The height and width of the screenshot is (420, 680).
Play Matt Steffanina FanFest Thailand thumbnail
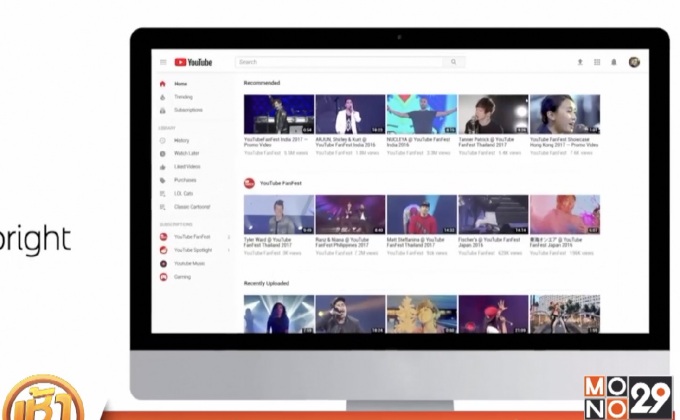coord(422,214)
